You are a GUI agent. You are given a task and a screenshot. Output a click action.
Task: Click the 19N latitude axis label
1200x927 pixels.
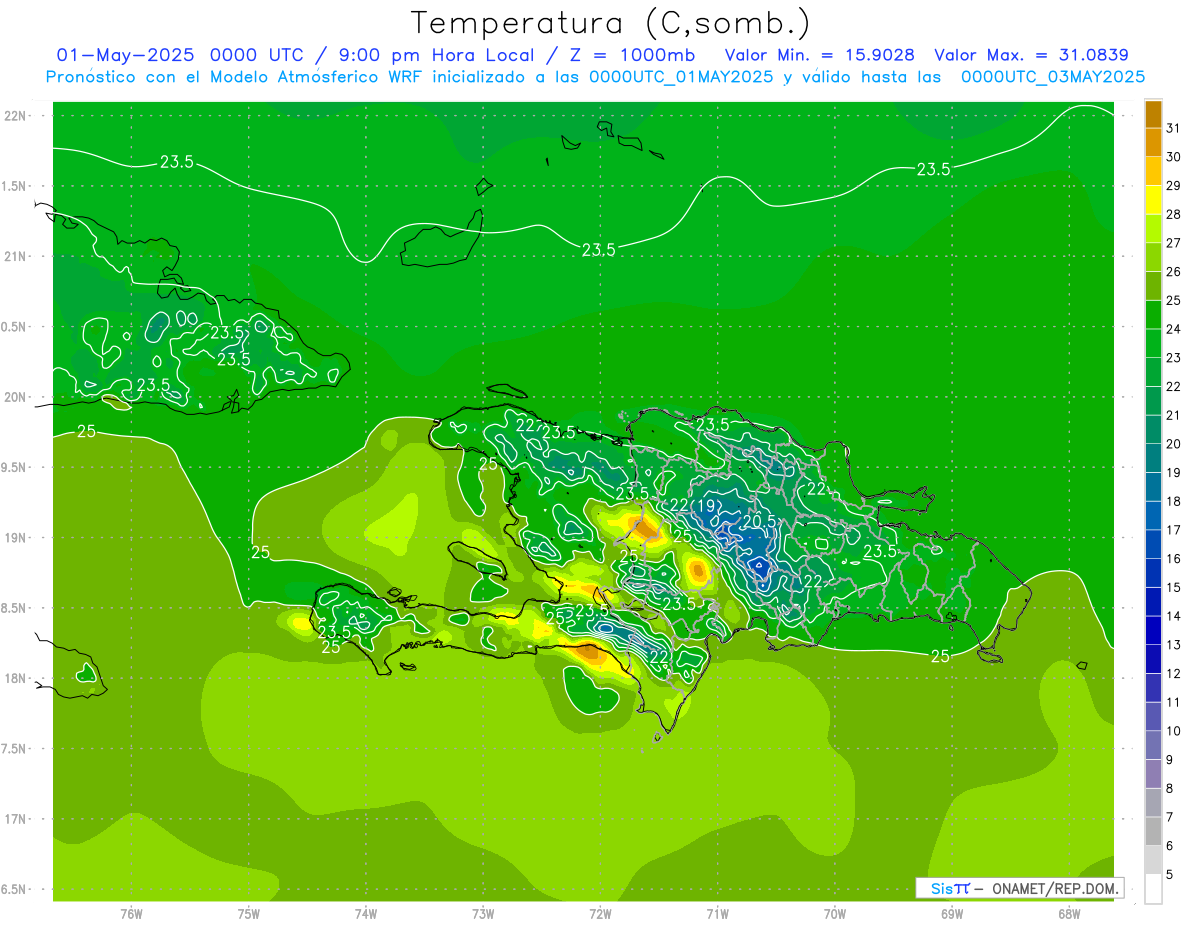17,537
